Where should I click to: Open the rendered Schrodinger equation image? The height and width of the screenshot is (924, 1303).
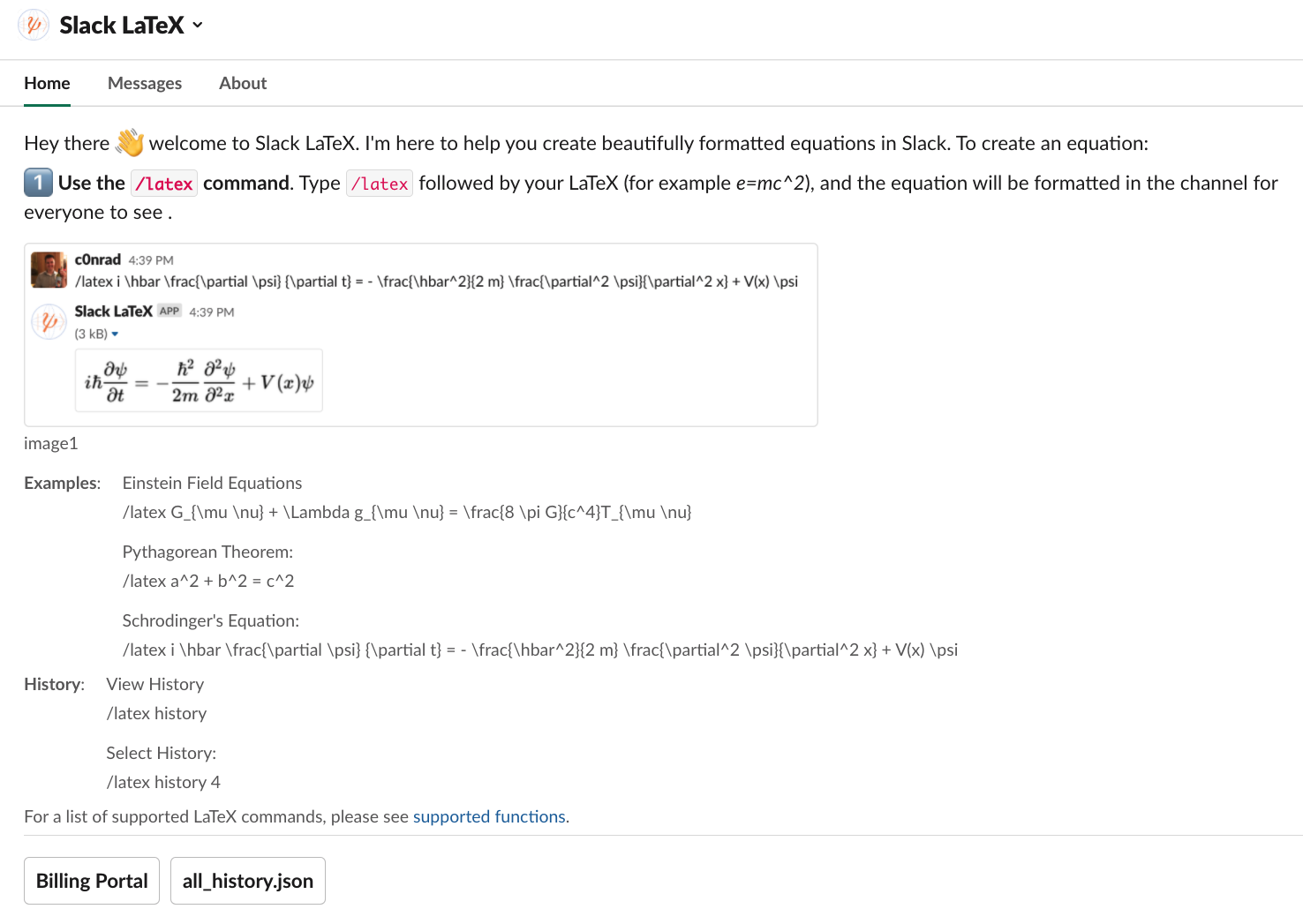[x=199, y=381]
